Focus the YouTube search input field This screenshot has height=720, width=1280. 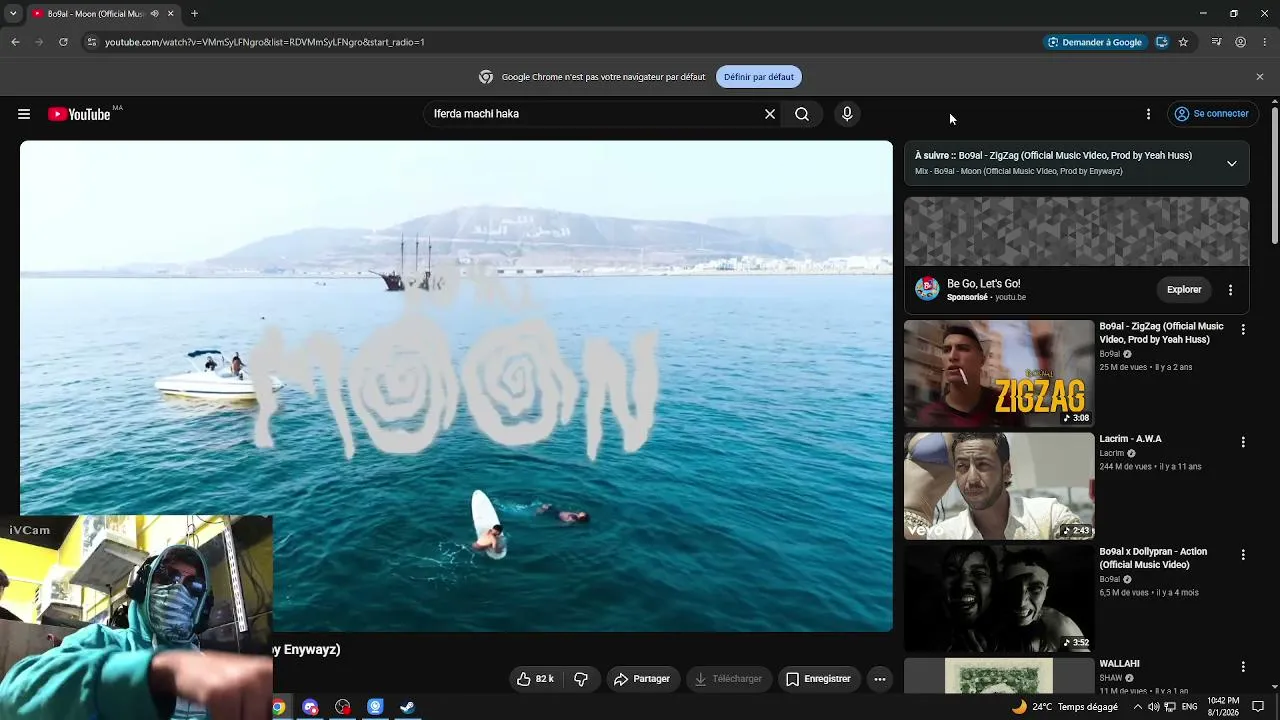(x=594, y=114)
